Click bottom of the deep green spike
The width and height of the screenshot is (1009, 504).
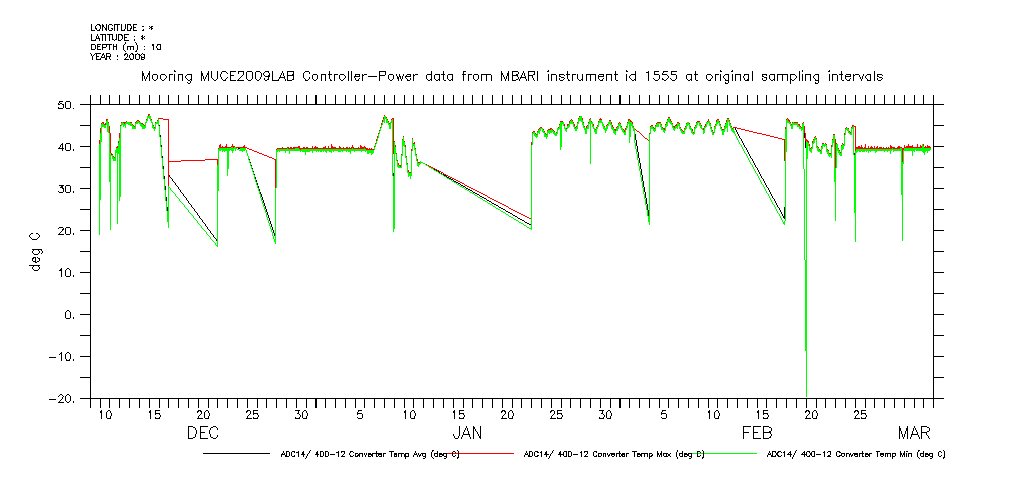(806, 395)
